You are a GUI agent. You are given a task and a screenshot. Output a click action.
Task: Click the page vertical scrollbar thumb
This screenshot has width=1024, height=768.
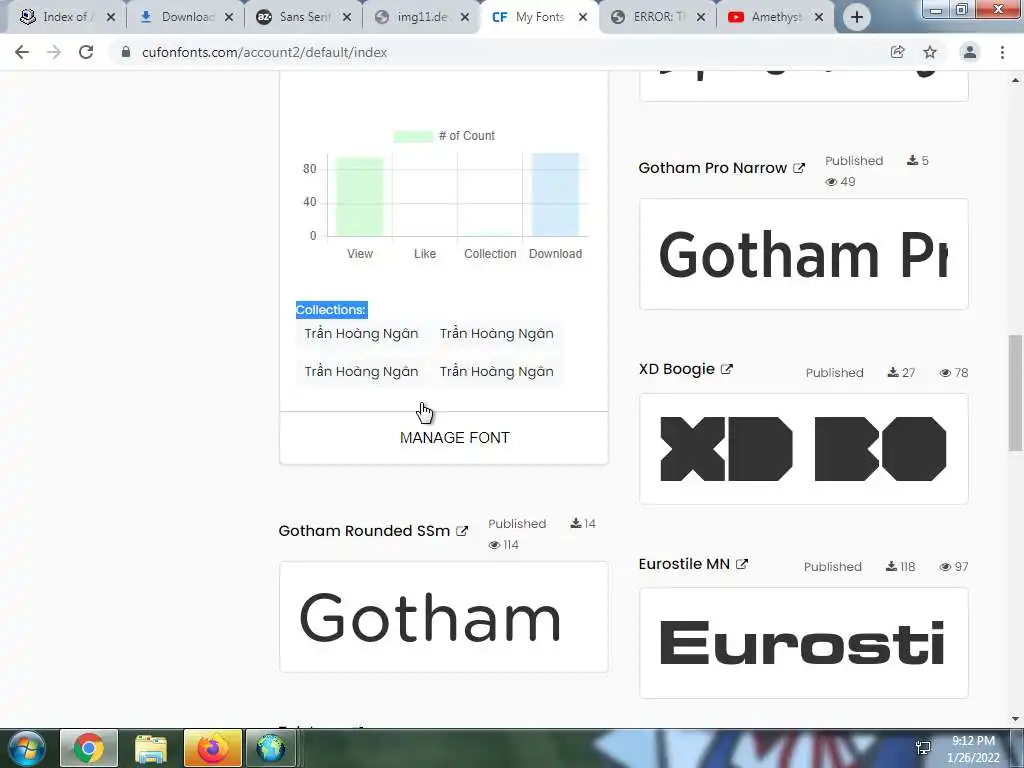(1016, 392)
